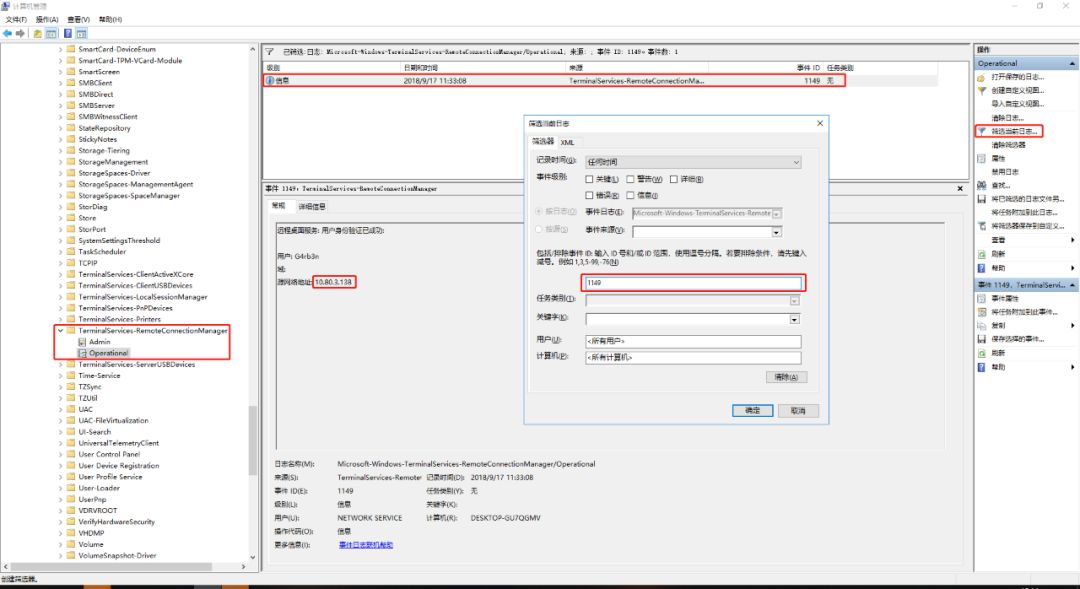Click the 取消 button in filter dialog

(798, 411)
